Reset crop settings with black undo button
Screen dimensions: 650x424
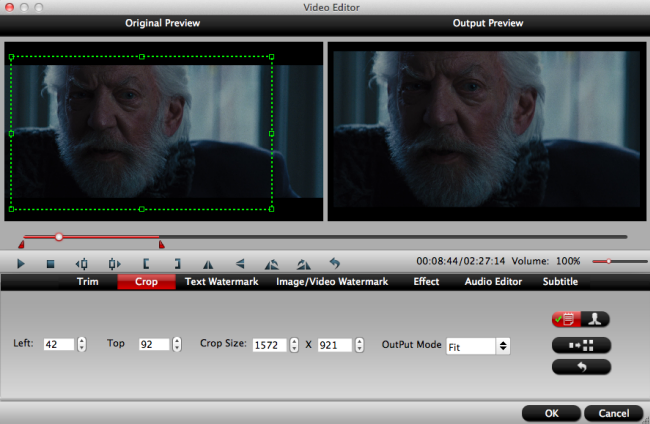(x=581, y=367)
